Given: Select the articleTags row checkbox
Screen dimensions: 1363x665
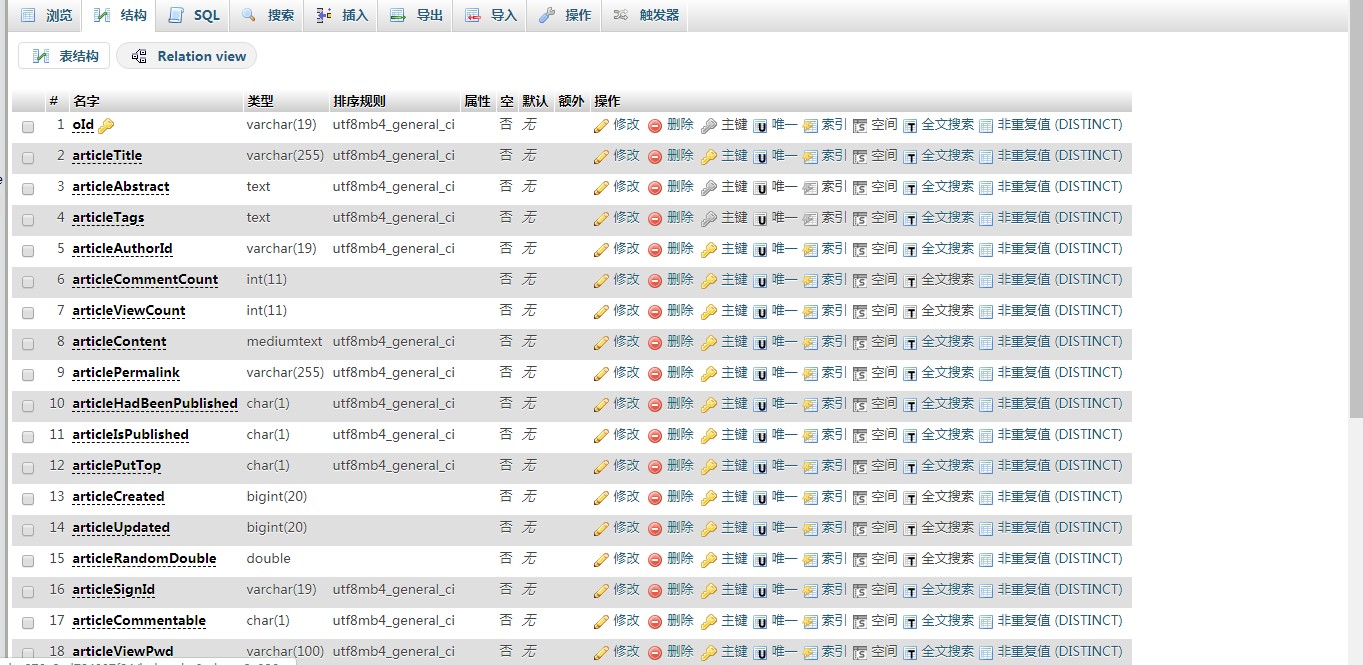Looking at the screenshot, I should tap(28, 220).
